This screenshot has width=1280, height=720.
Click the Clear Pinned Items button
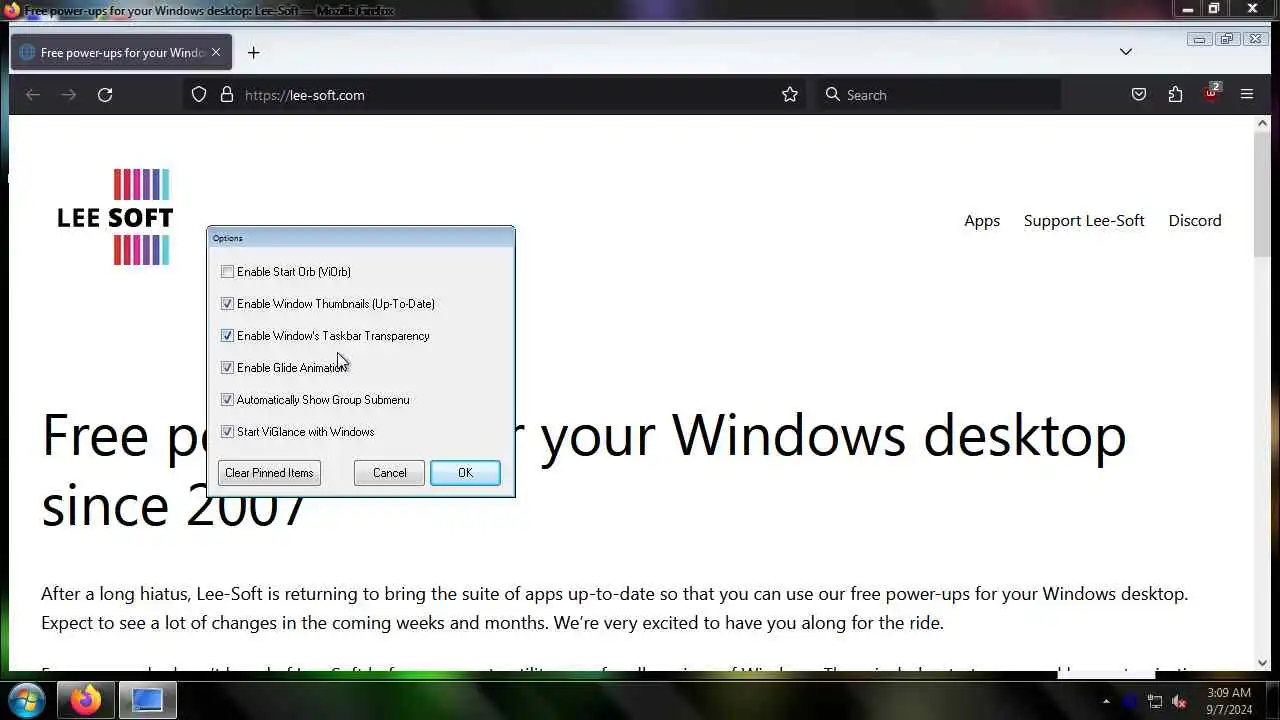pos(269,473)
